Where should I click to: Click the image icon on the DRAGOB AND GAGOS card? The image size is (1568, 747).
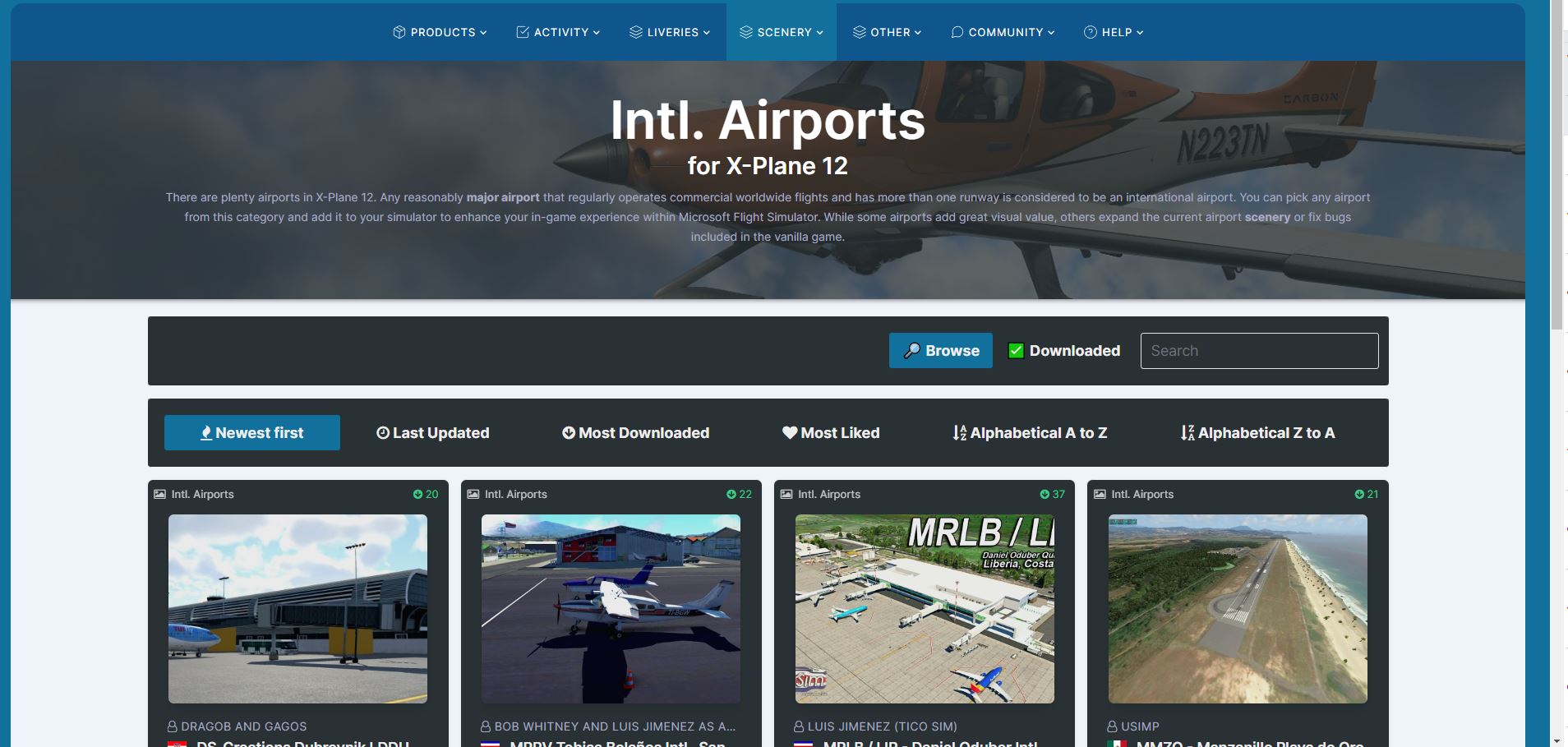click(x=159, y=494)
